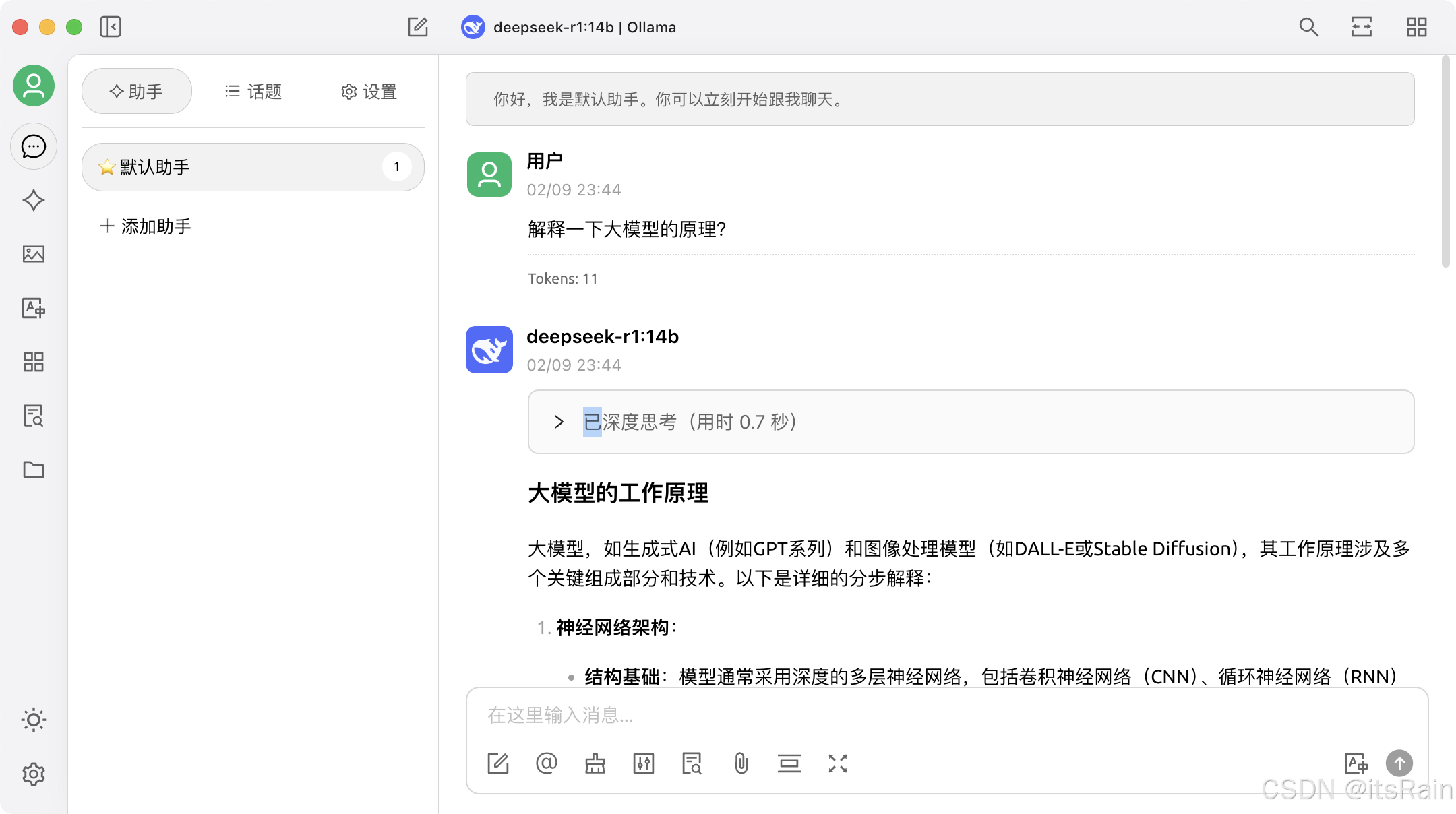Screen dimensions: 1456x814
Task: Start new topic from input toolbar
Action: tap(498, 763)
